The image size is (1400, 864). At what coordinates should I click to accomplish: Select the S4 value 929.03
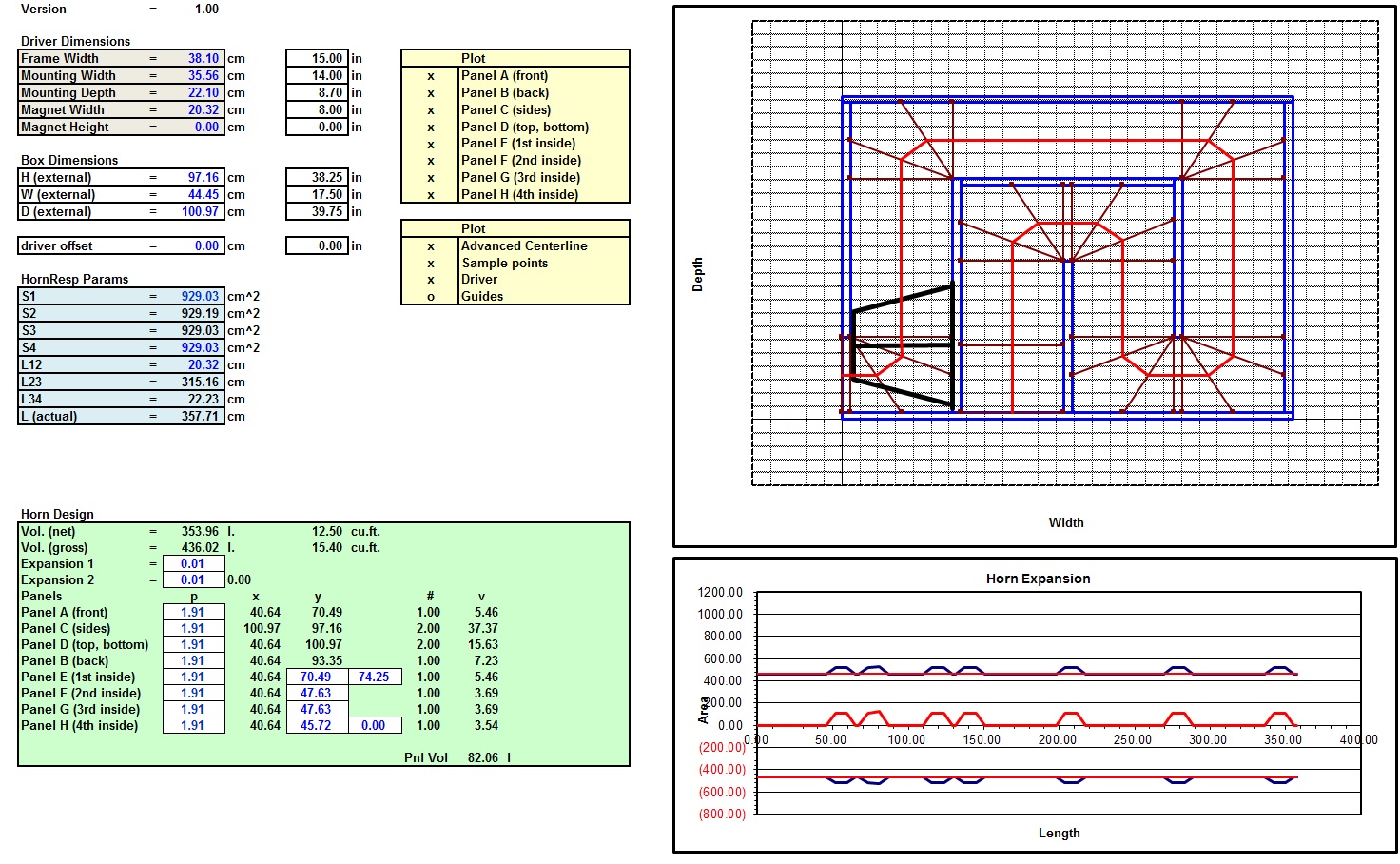pos(194,347)
